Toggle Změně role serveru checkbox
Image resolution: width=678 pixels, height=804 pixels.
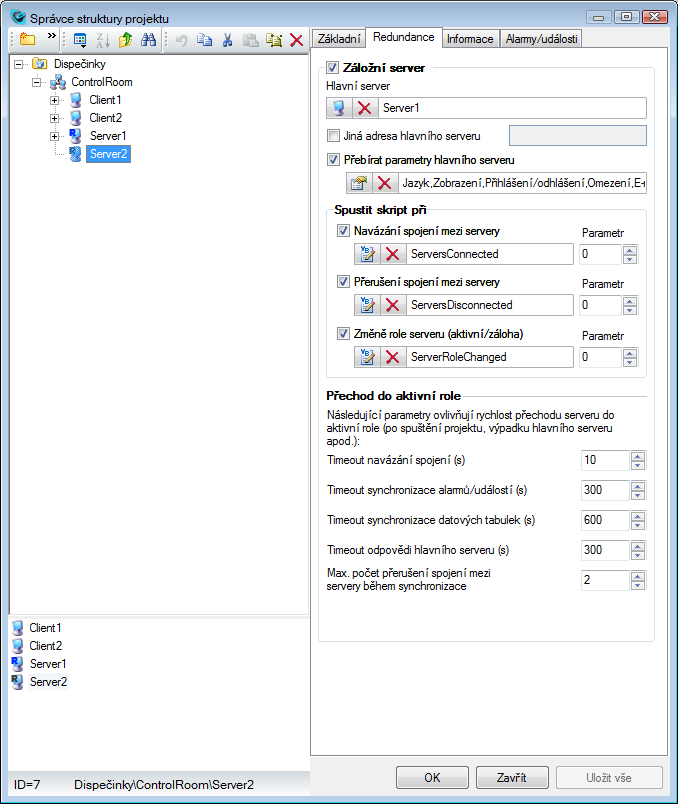point(343,334)
